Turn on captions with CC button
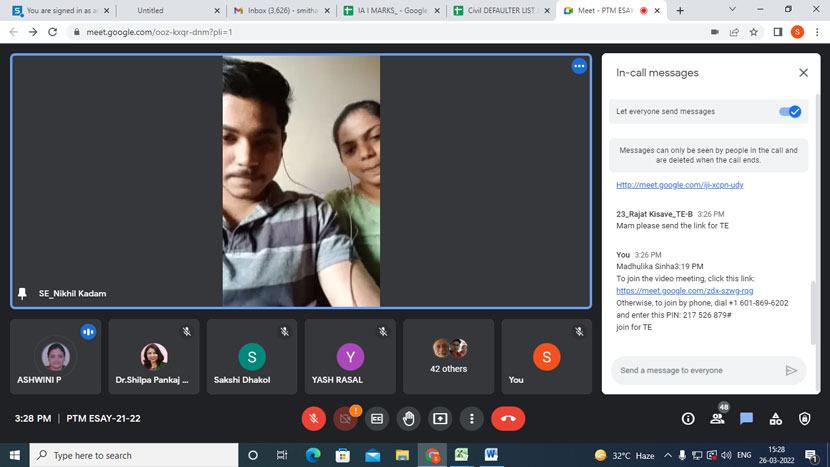830x467 pixels. point(377,419)
